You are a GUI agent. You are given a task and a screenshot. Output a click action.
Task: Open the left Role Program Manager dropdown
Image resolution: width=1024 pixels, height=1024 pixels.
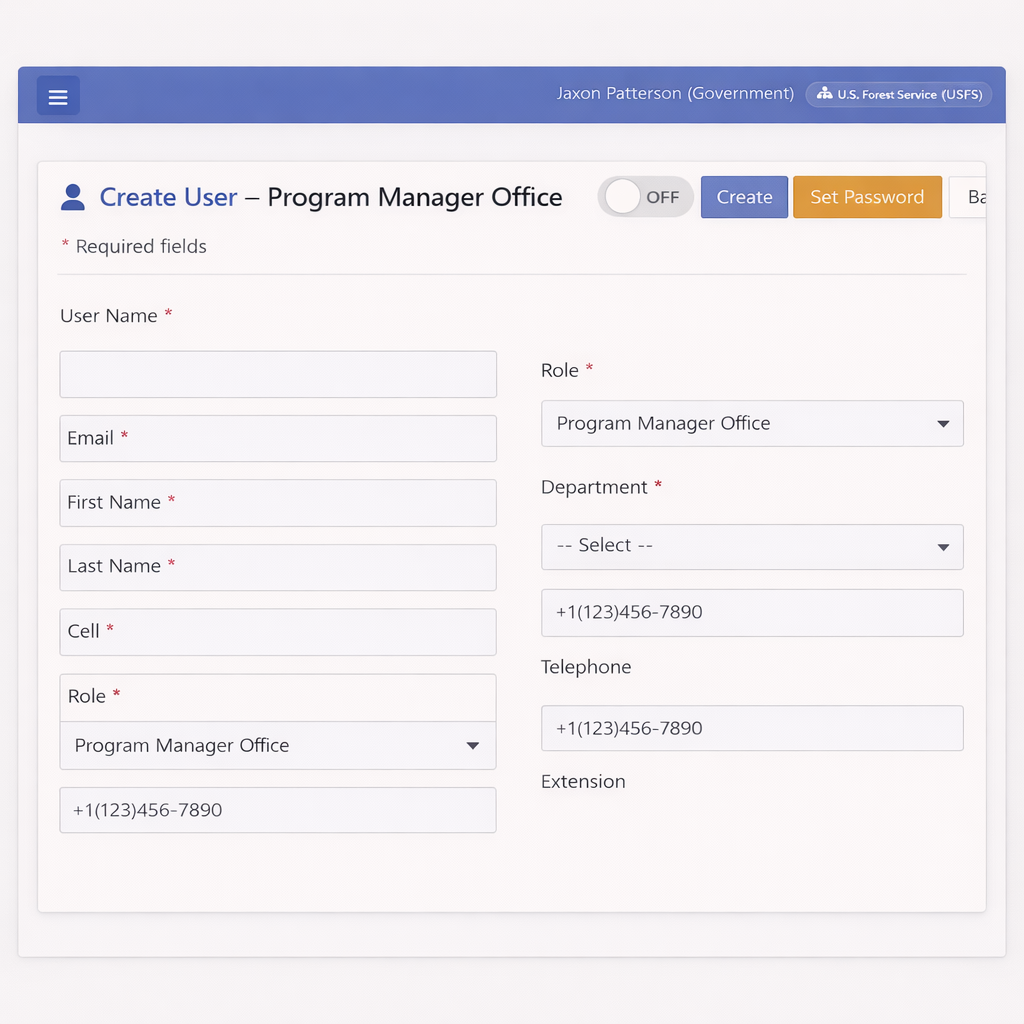tap(278, 746)
